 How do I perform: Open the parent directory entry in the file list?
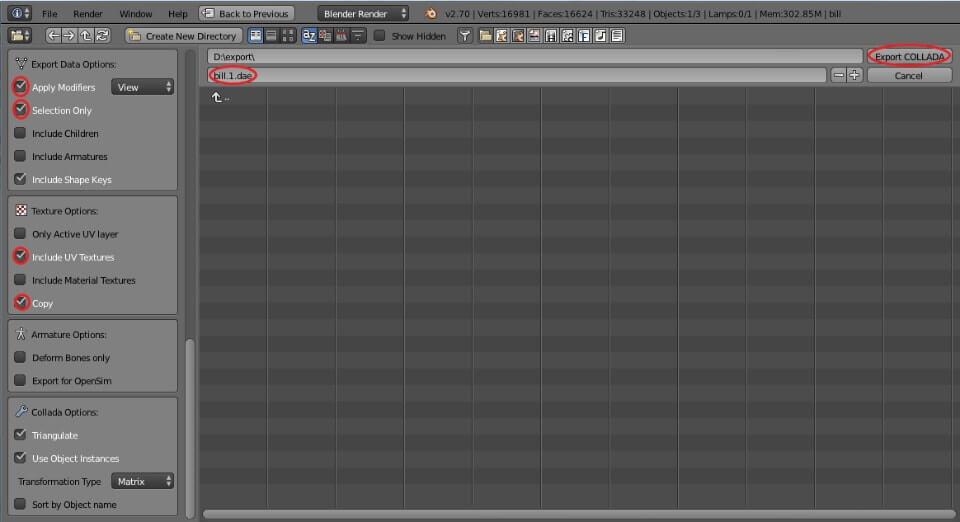pos(220,97)
